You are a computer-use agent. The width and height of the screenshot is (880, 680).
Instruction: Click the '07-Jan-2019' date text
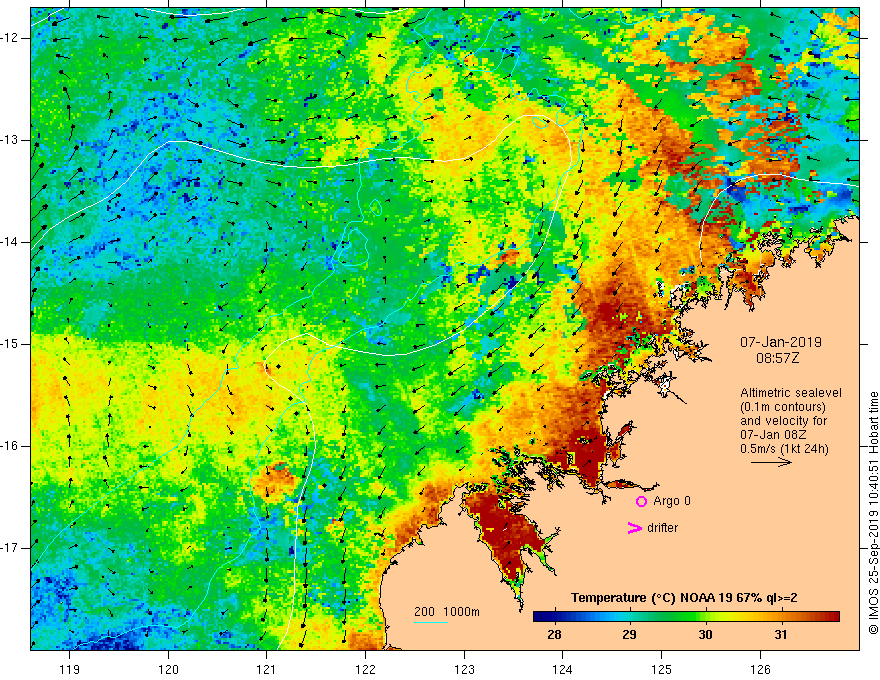(781, 342)
